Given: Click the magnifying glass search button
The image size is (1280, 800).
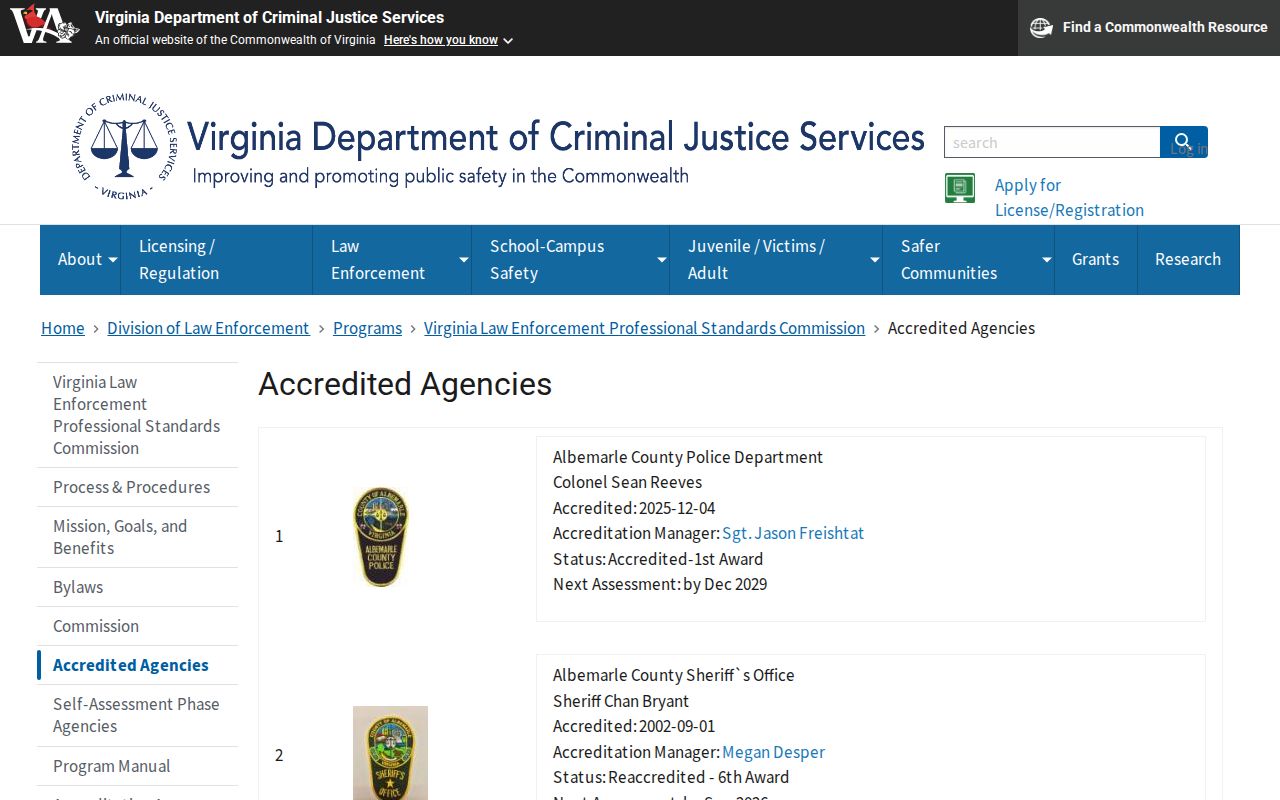Looking at the screenshot, I should coord(1183,142).
